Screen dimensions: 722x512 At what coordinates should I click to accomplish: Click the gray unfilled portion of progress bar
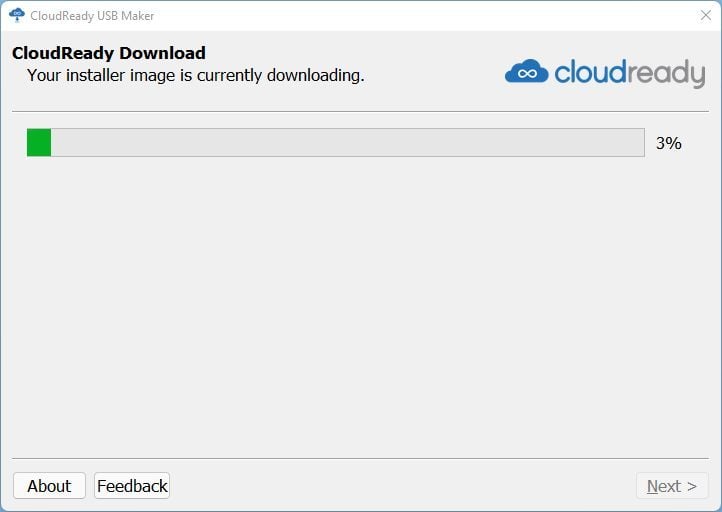(x=348, y=143)
